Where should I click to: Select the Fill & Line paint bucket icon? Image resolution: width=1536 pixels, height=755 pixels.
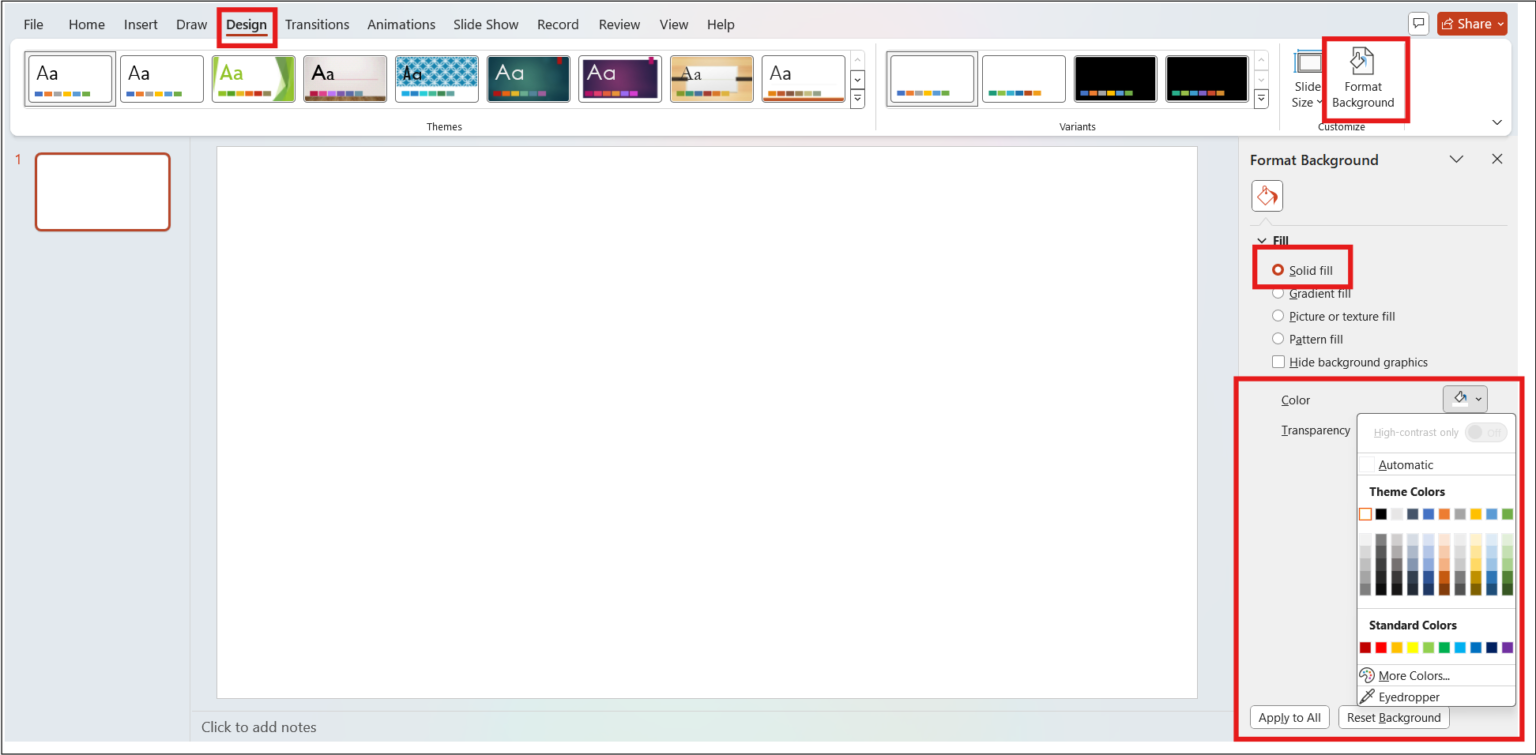tap(1267, 196)
